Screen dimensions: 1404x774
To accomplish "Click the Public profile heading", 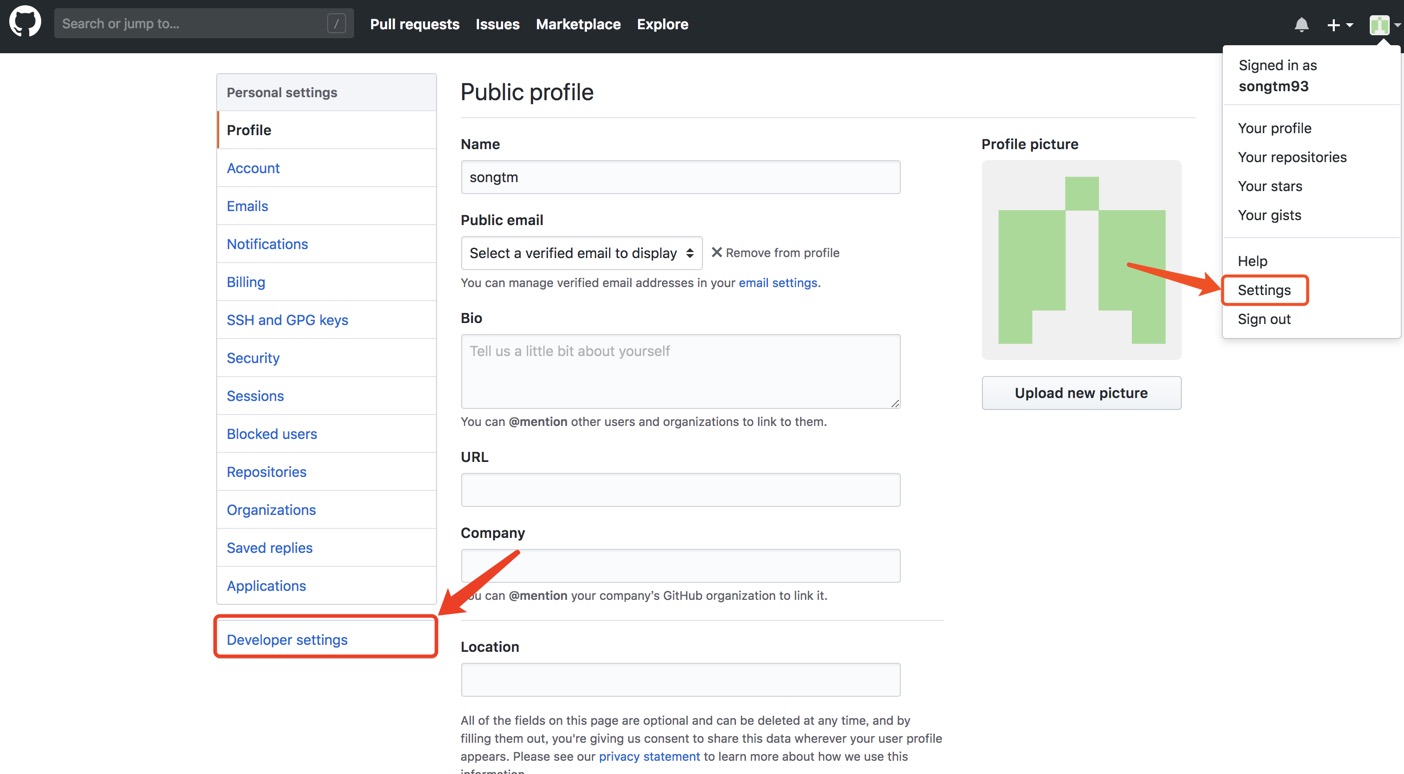I will 527,92.
